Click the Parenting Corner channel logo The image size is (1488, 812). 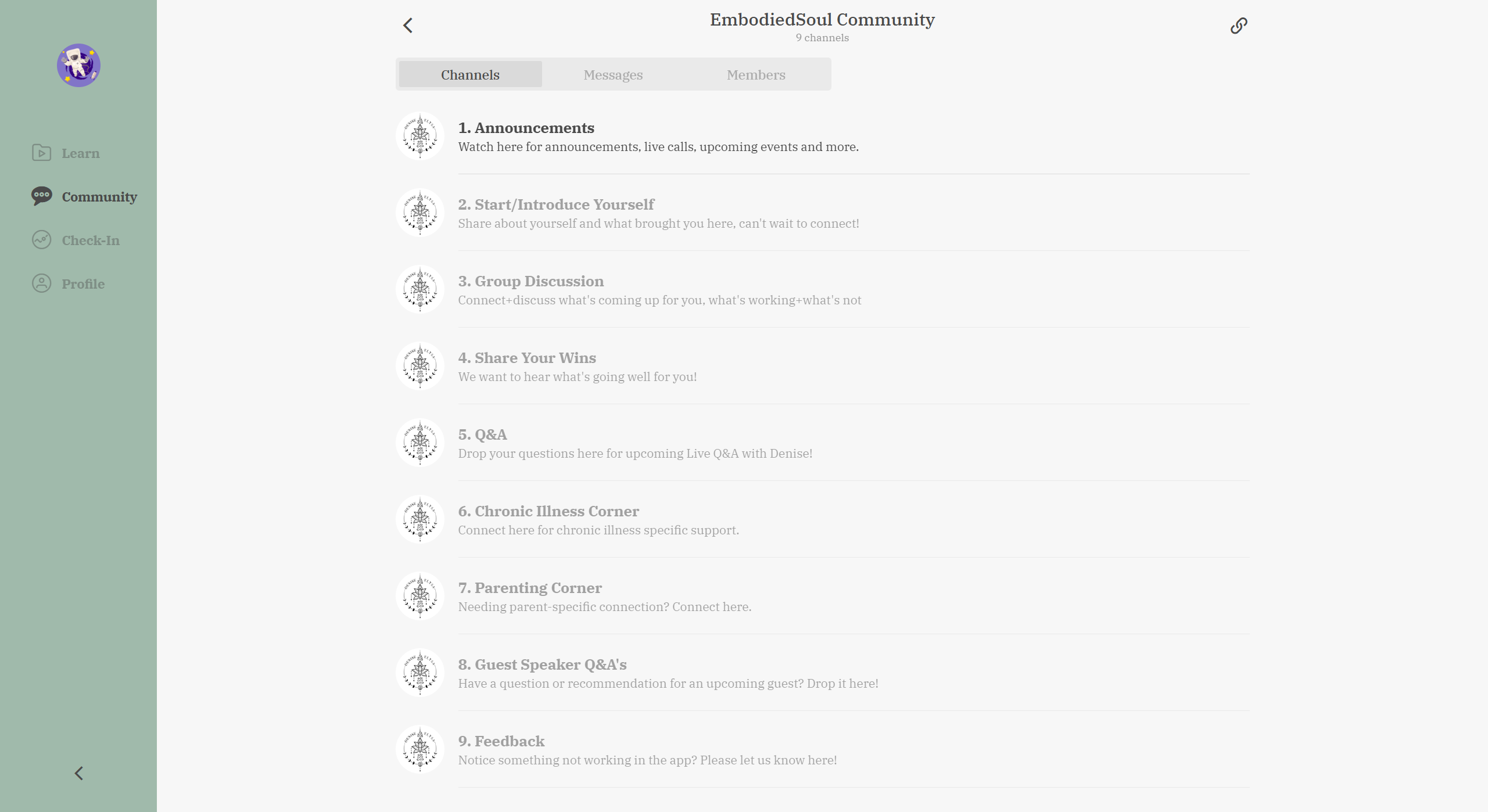point(420,596)
